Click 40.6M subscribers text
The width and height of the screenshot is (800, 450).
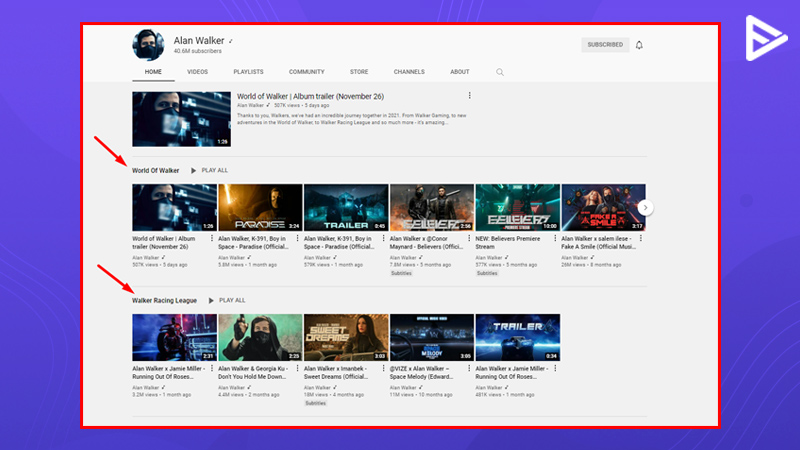point(197,51)
